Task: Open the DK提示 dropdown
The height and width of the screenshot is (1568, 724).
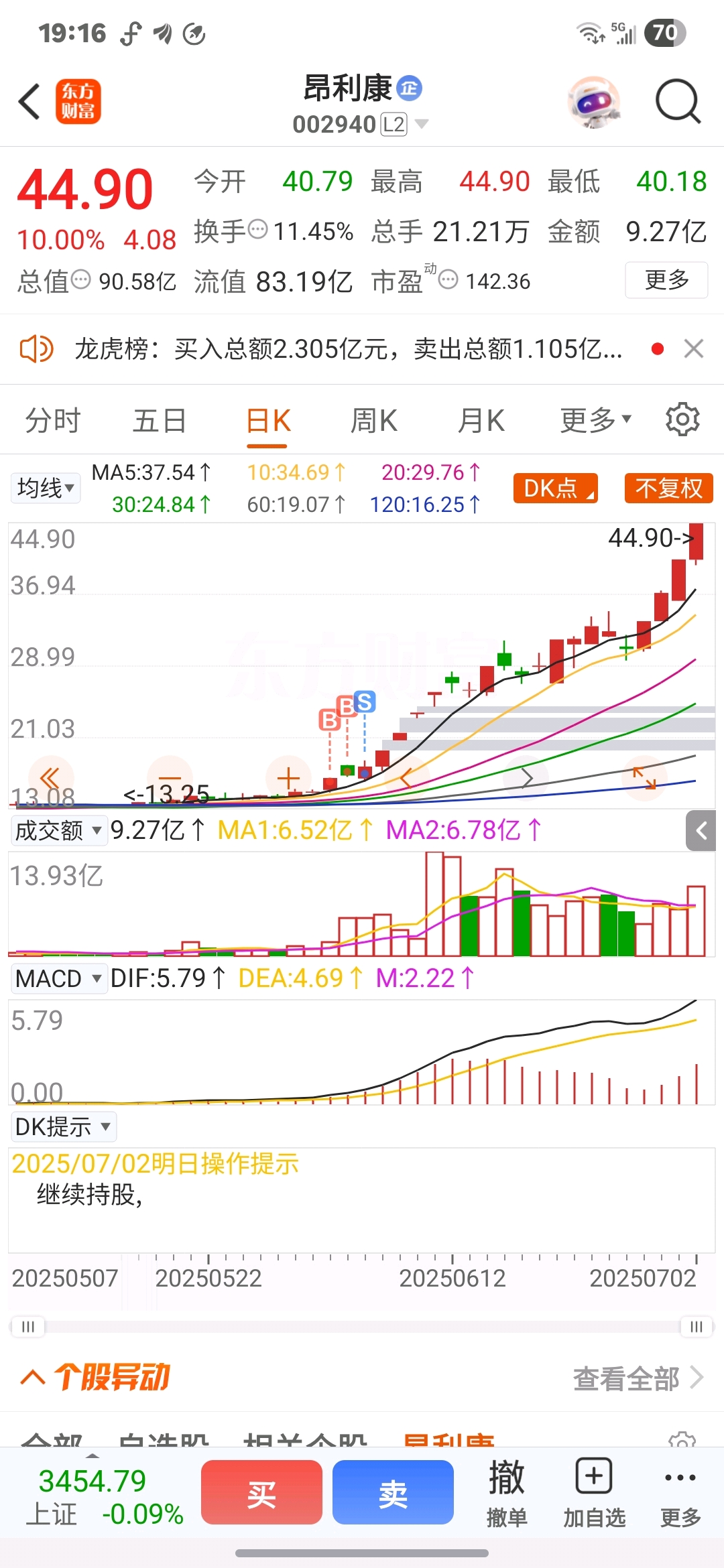Action: (63, 1126)
